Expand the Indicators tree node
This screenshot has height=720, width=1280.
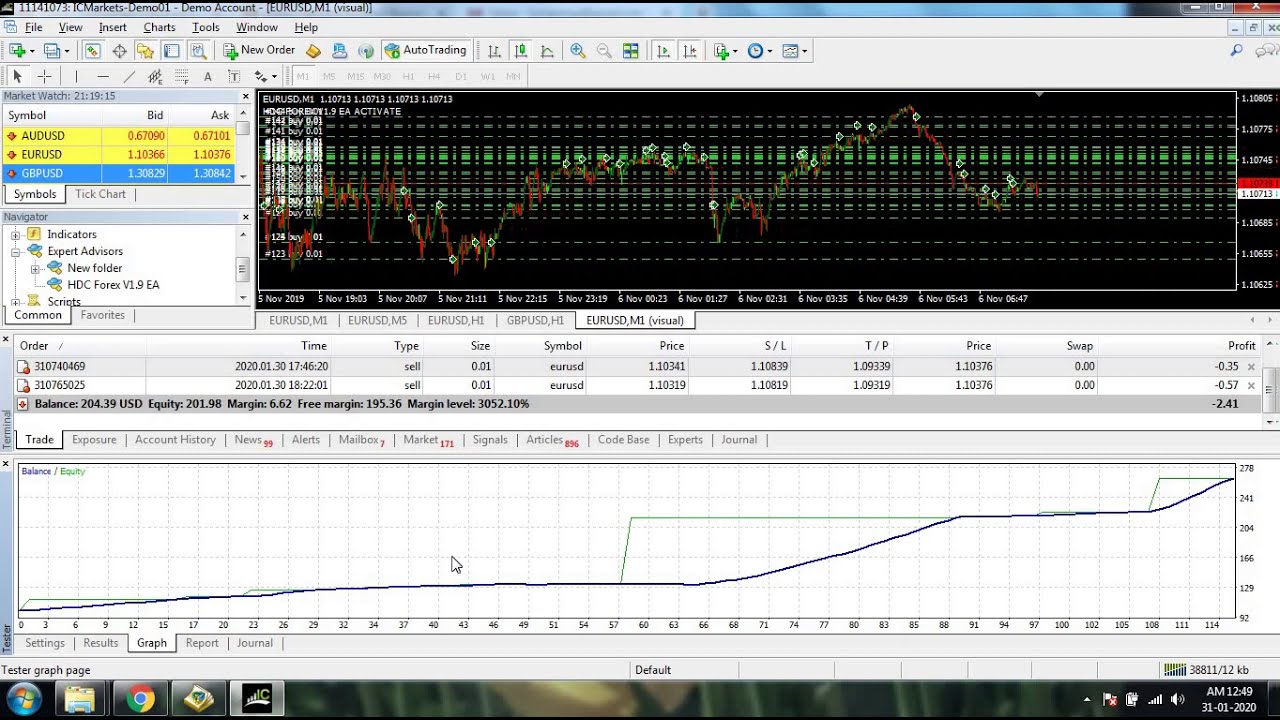pyautogui.click(x=15, y=234)
